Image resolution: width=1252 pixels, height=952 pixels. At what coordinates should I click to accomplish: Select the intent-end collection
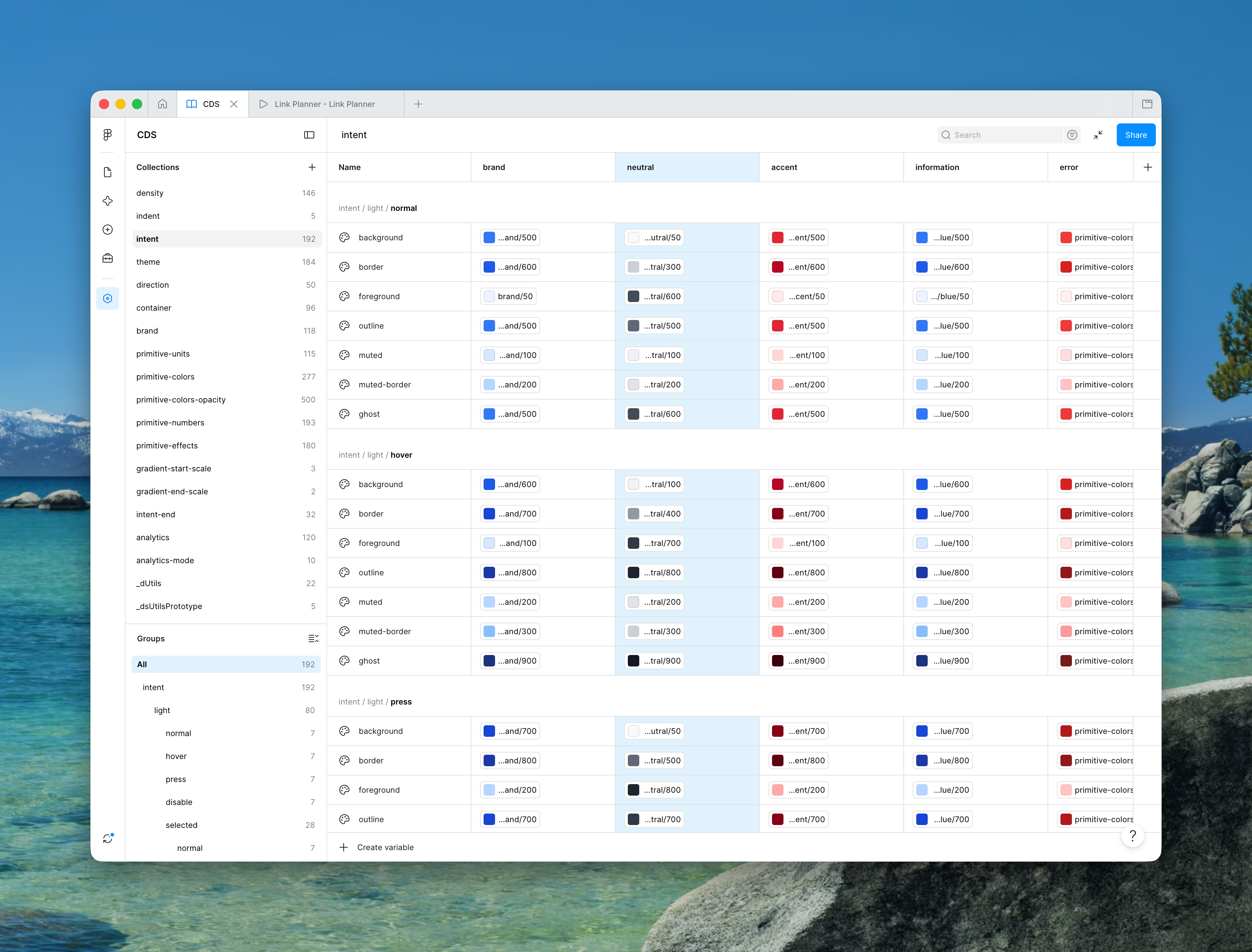(x=227, y=514)
